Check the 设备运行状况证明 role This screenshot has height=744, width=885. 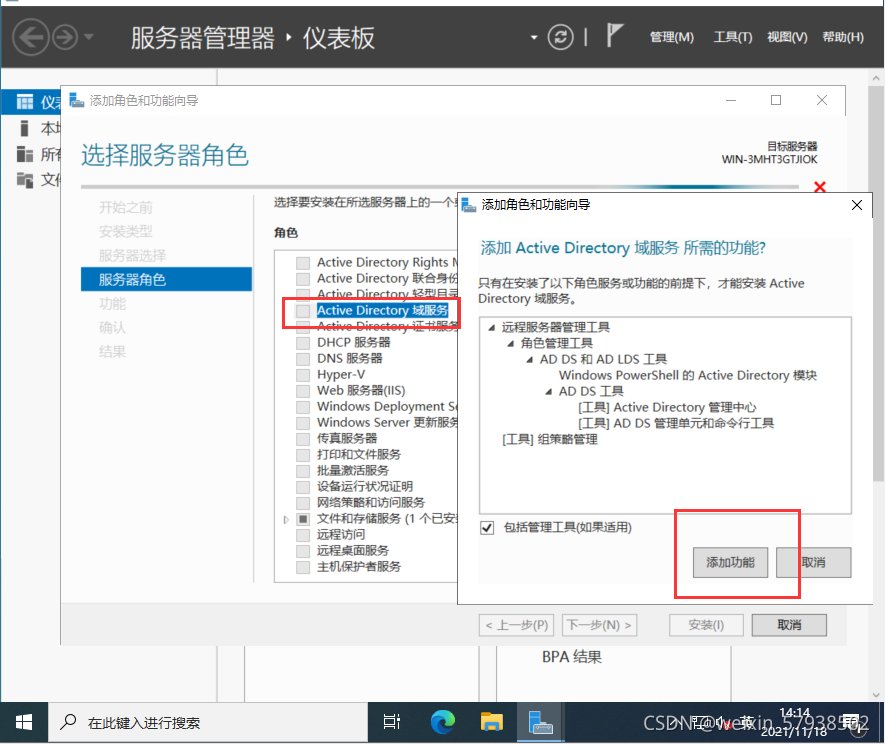303,487
